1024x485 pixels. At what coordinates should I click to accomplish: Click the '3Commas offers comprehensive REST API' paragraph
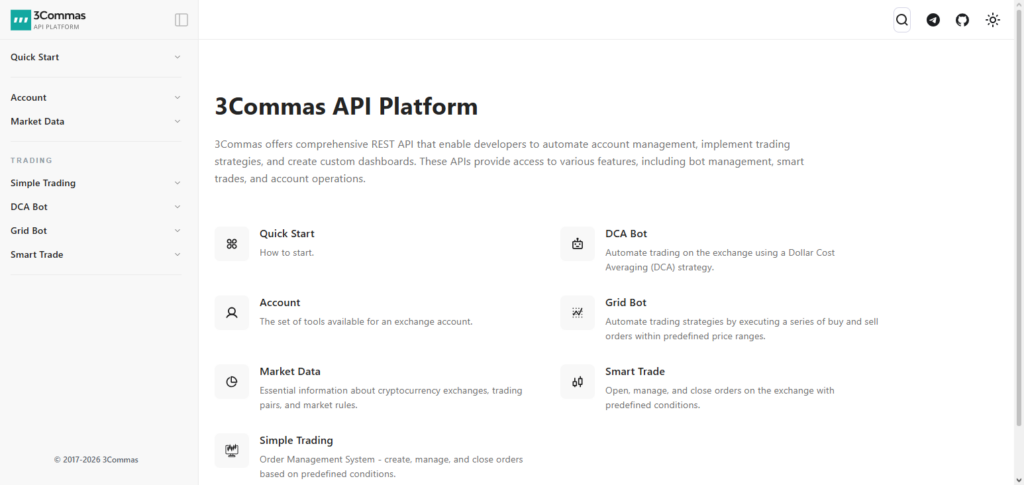[509, 161]
